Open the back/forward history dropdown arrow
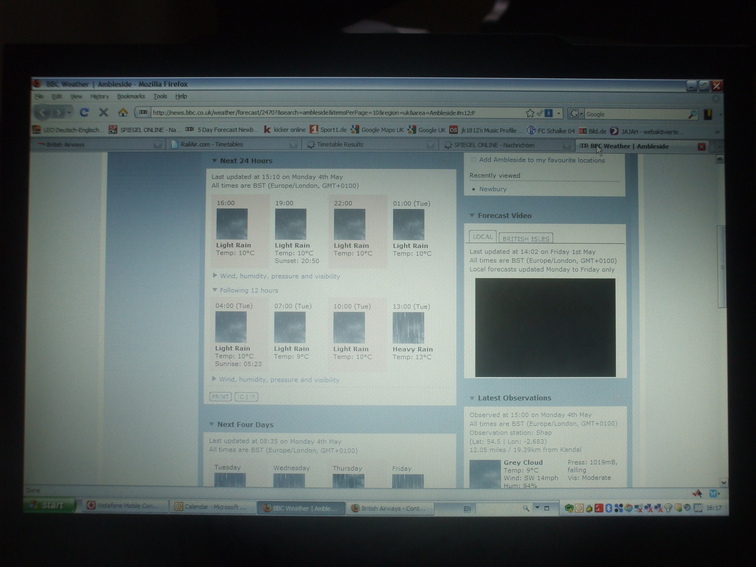This screenshot has height=567, width=756. coord(70,113)
